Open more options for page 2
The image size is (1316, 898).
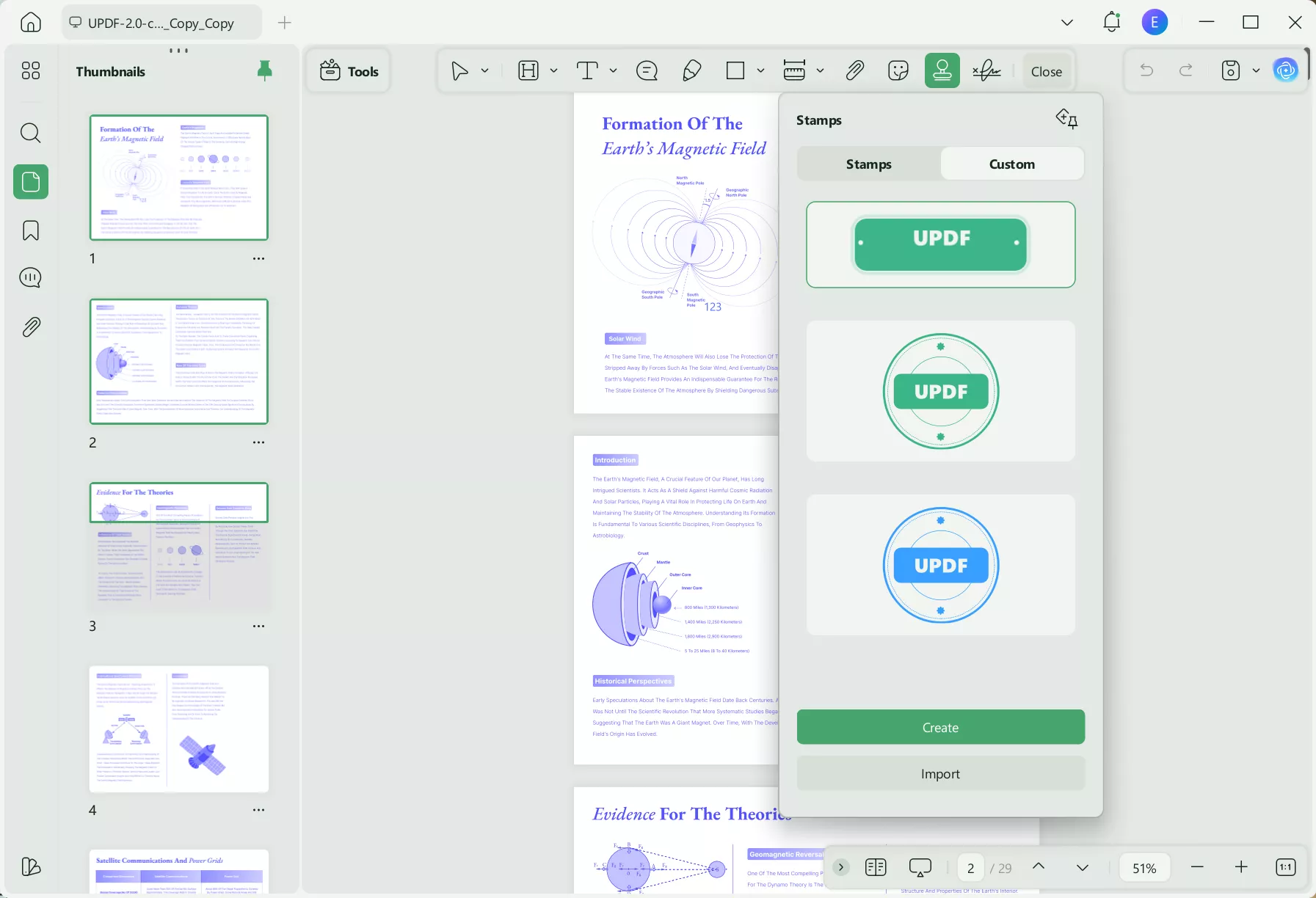(258, 442)
